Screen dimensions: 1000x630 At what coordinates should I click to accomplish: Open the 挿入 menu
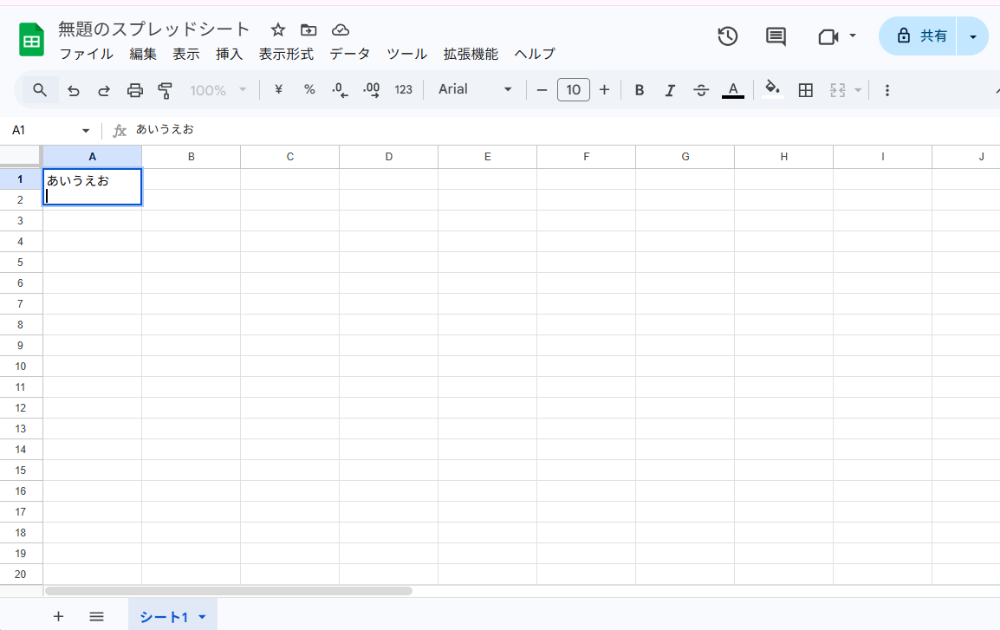[229, 54]
